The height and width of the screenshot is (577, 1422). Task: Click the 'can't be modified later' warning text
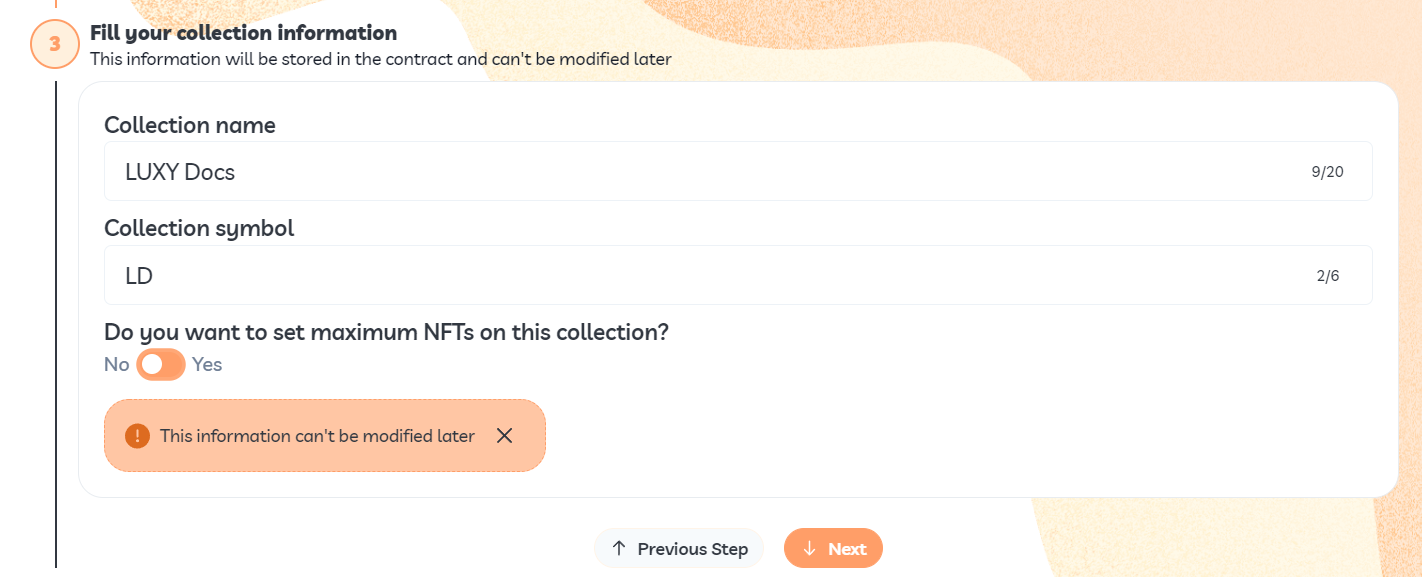(x=317, y=436)
